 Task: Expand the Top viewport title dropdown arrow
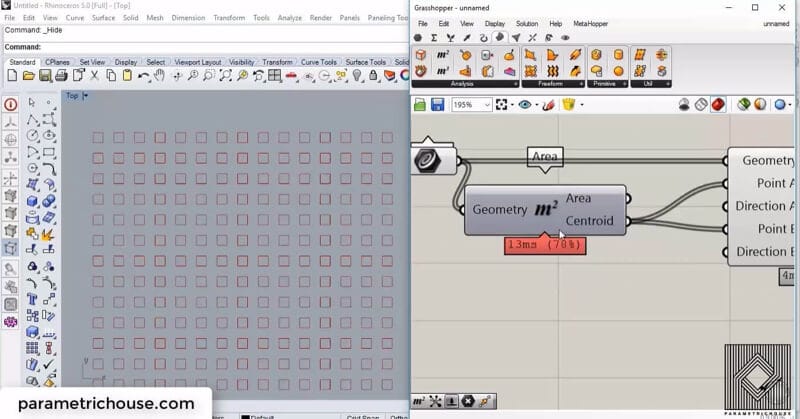[x=86, y=96]
